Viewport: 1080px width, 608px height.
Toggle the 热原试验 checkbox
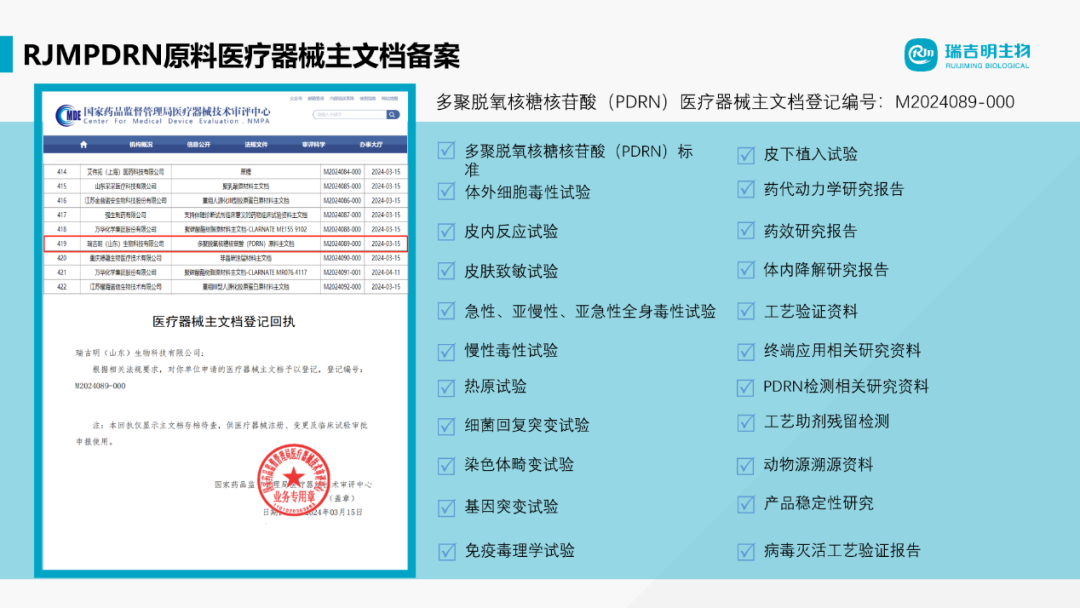pos(446,388)
